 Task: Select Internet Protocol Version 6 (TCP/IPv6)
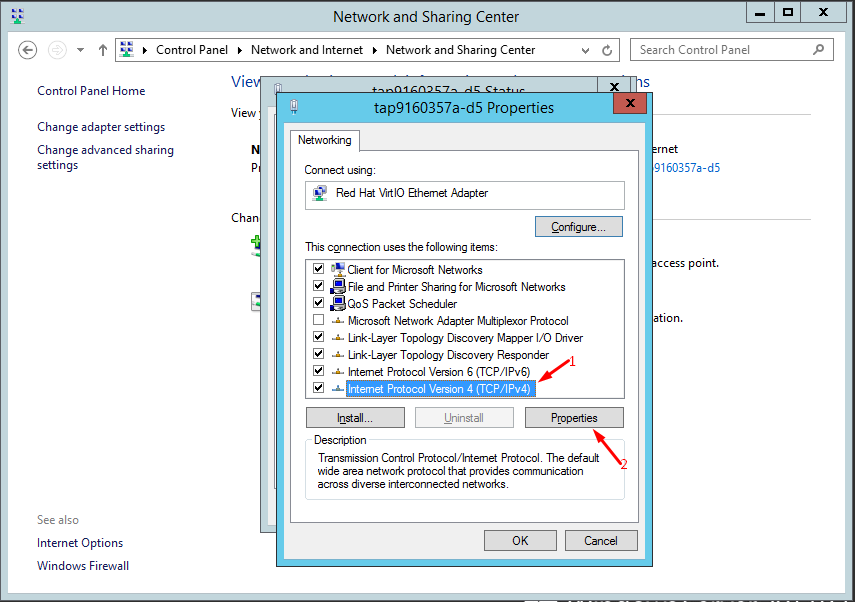[439, 371]
